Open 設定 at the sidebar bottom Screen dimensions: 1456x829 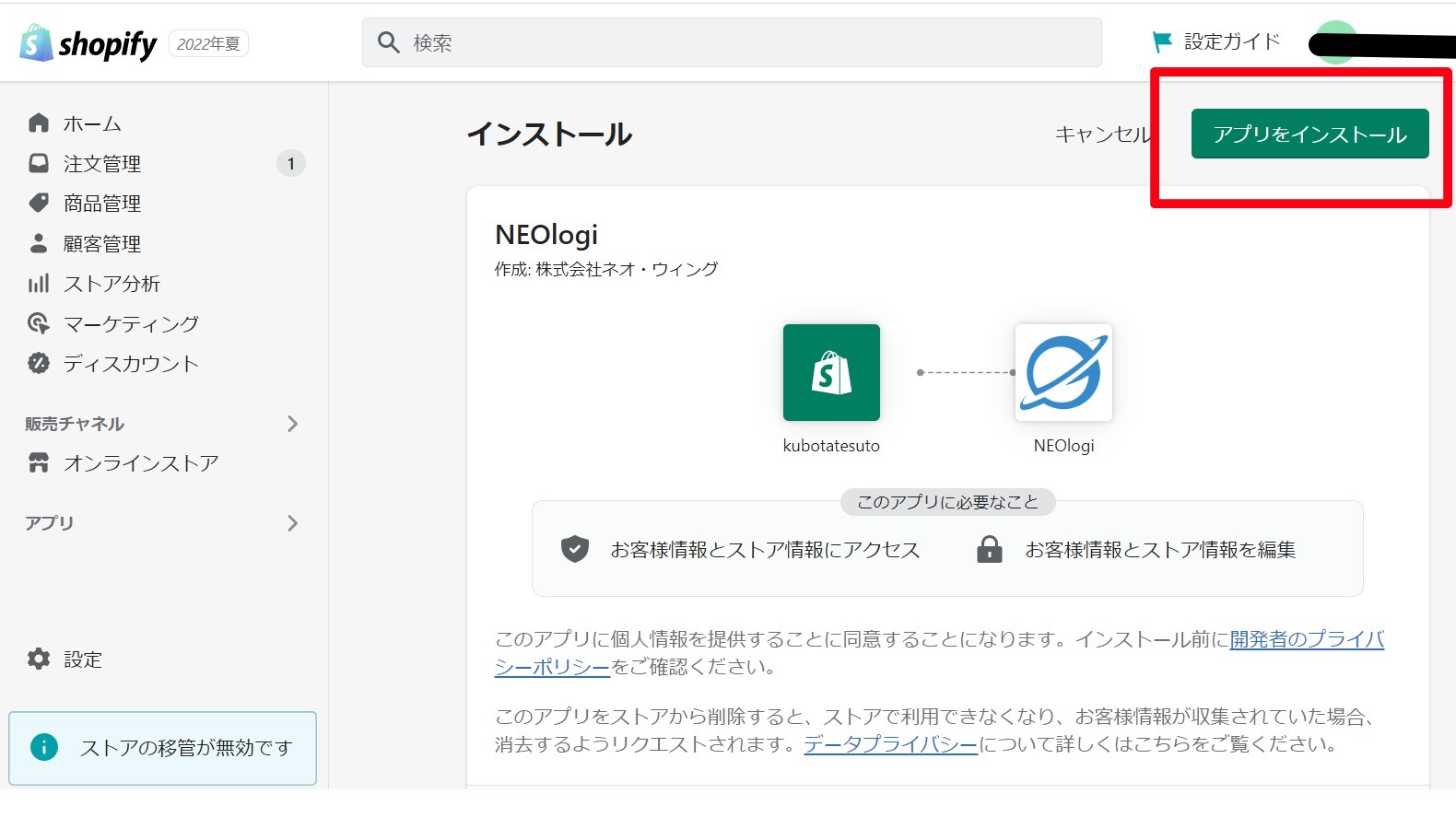click(x=83, y=660)
